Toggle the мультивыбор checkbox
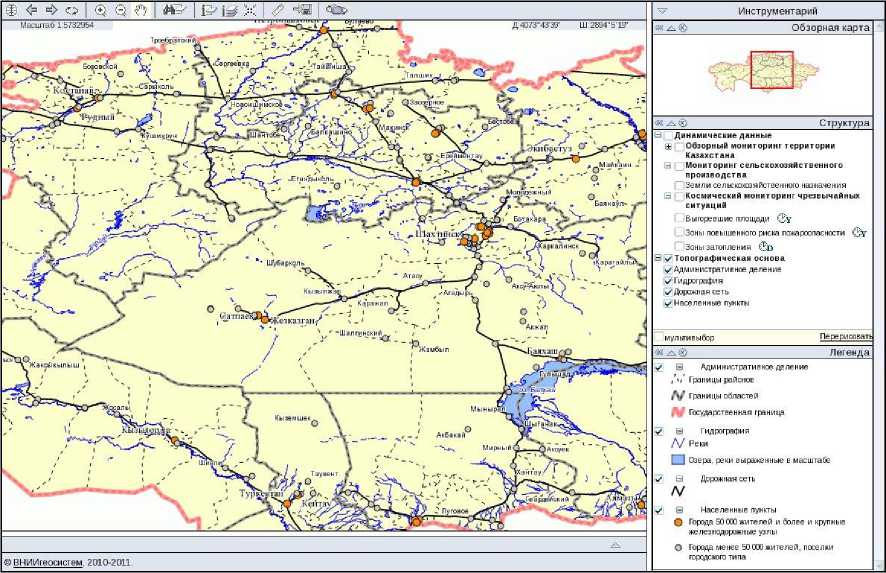The height and width of the screenshot is (573, 886). 659,337
